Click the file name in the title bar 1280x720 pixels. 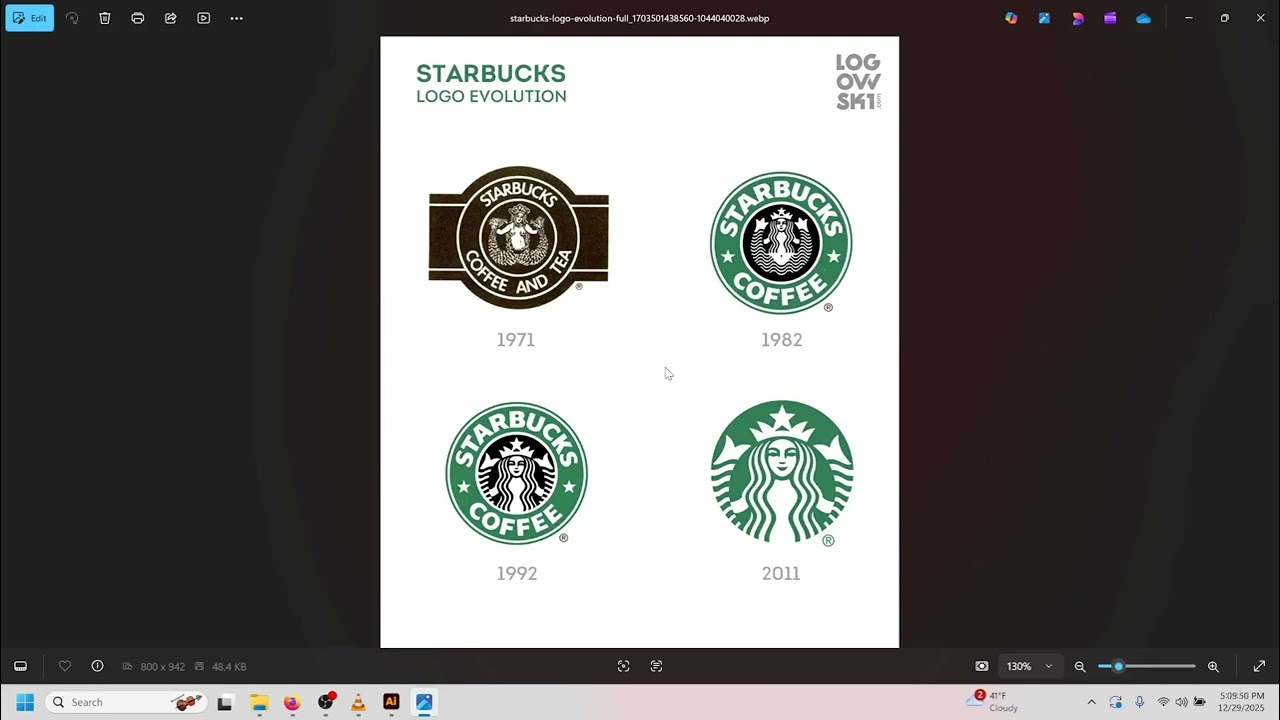pos(639,18)
